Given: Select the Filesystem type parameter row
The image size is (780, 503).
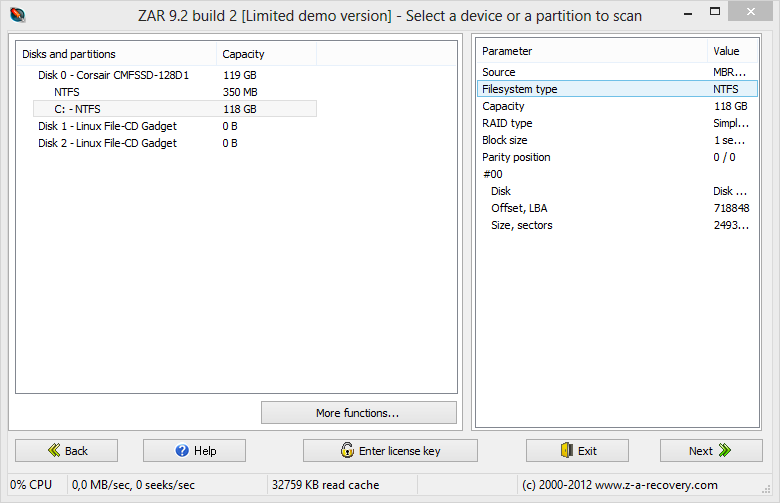Looking at the screenshot, I should pos(617,89).
